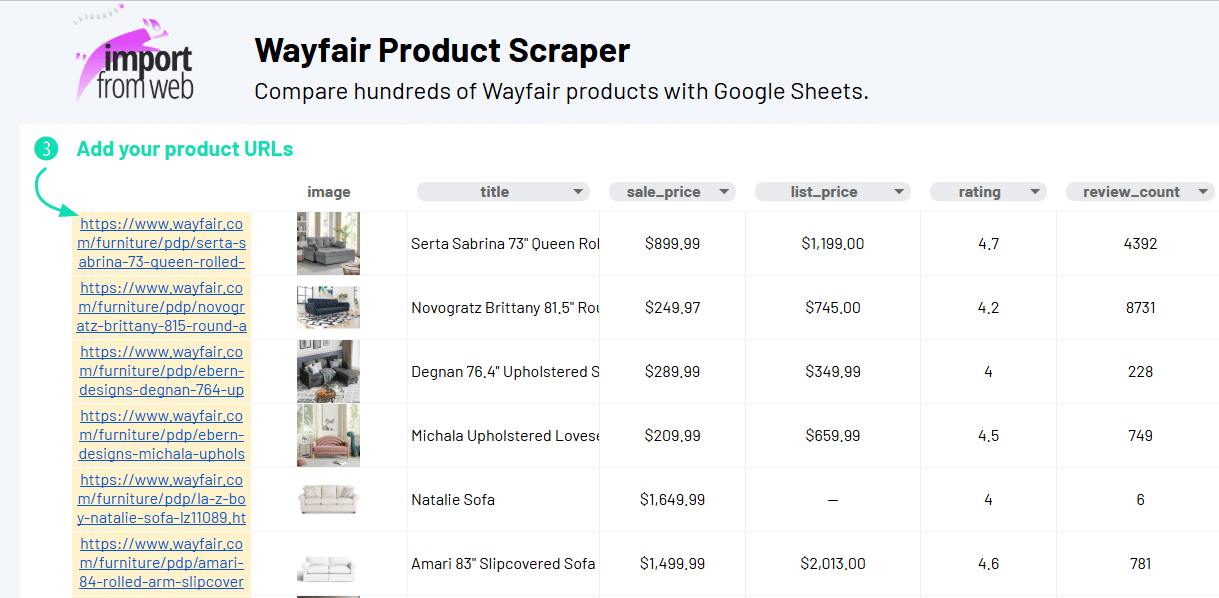
Task: Click the green step 3 badge
Action: click(x=46, y=149)
